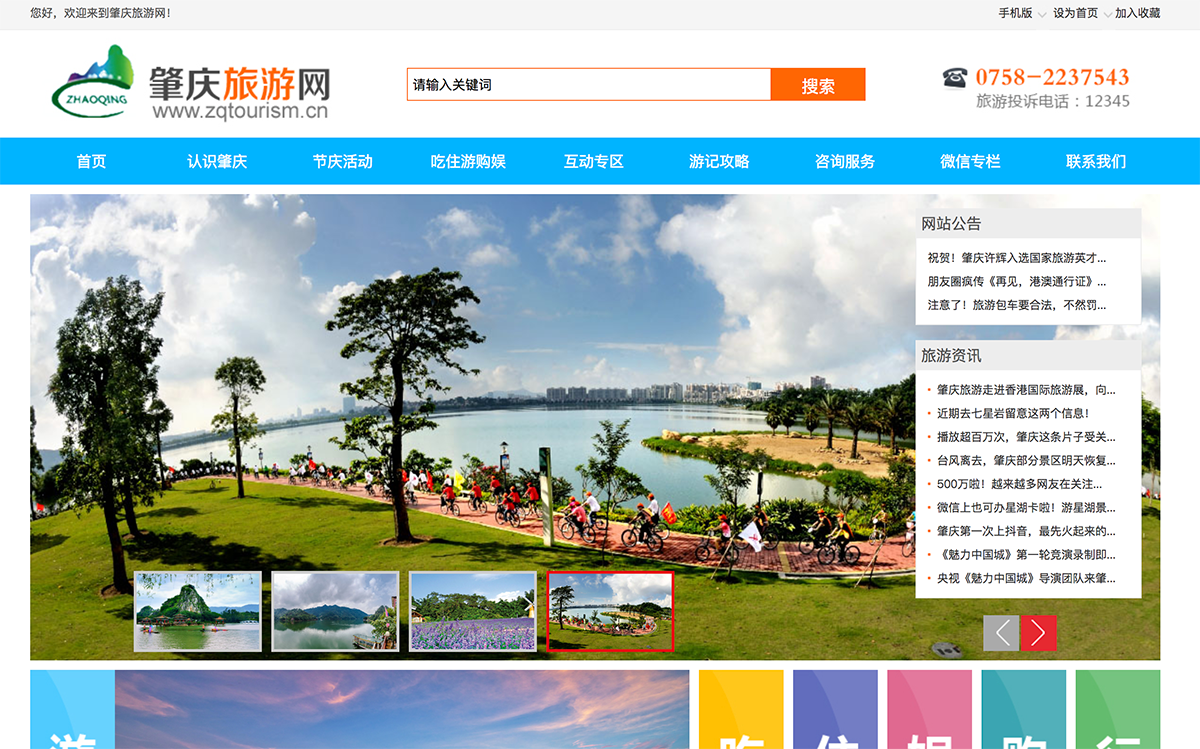1200x749 pixels.
Task: Advance carousel with red next arrow
Action: click(x=1038, y=633)
